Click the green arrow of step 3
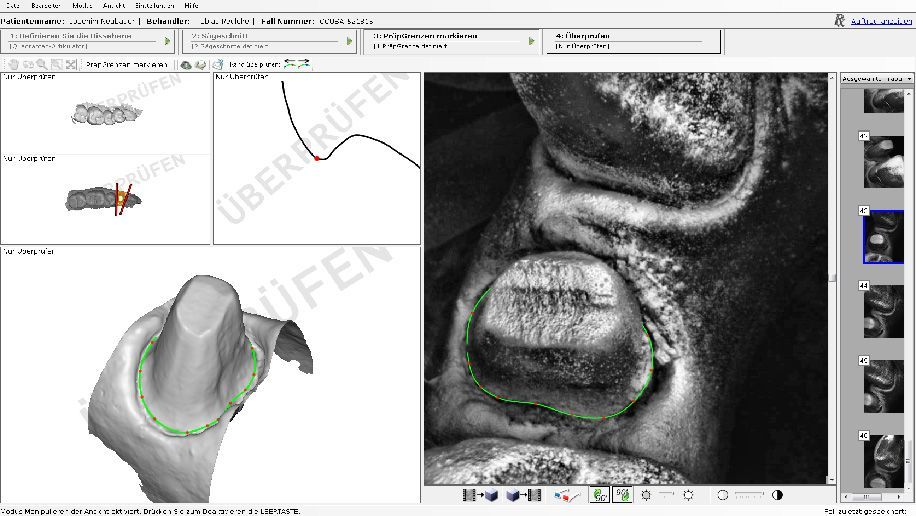The width and height of the screenshot is (916, 516). click(532, 41)
